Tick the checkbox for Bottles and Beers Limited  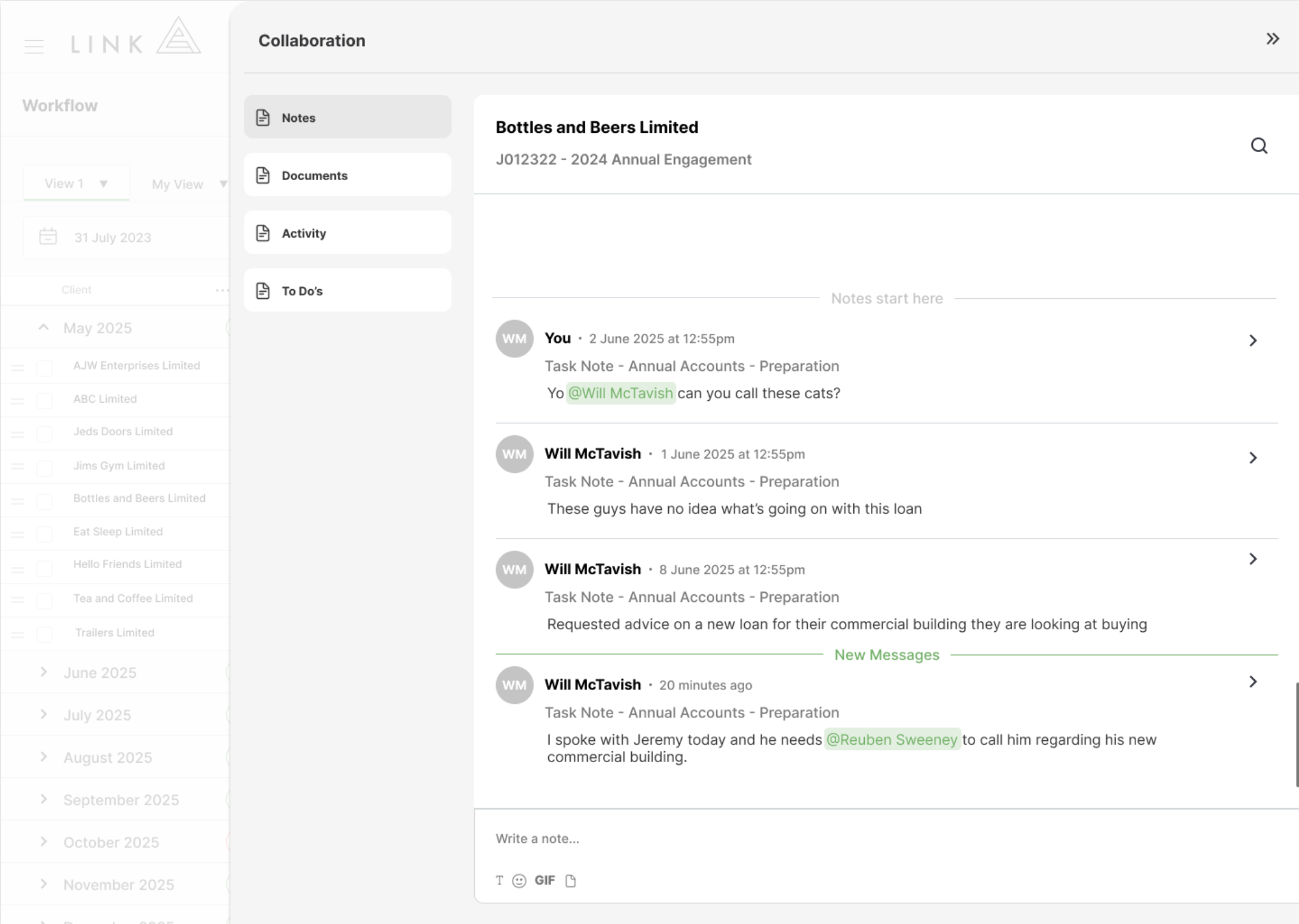pyautogui.click(x=44, y=501)
